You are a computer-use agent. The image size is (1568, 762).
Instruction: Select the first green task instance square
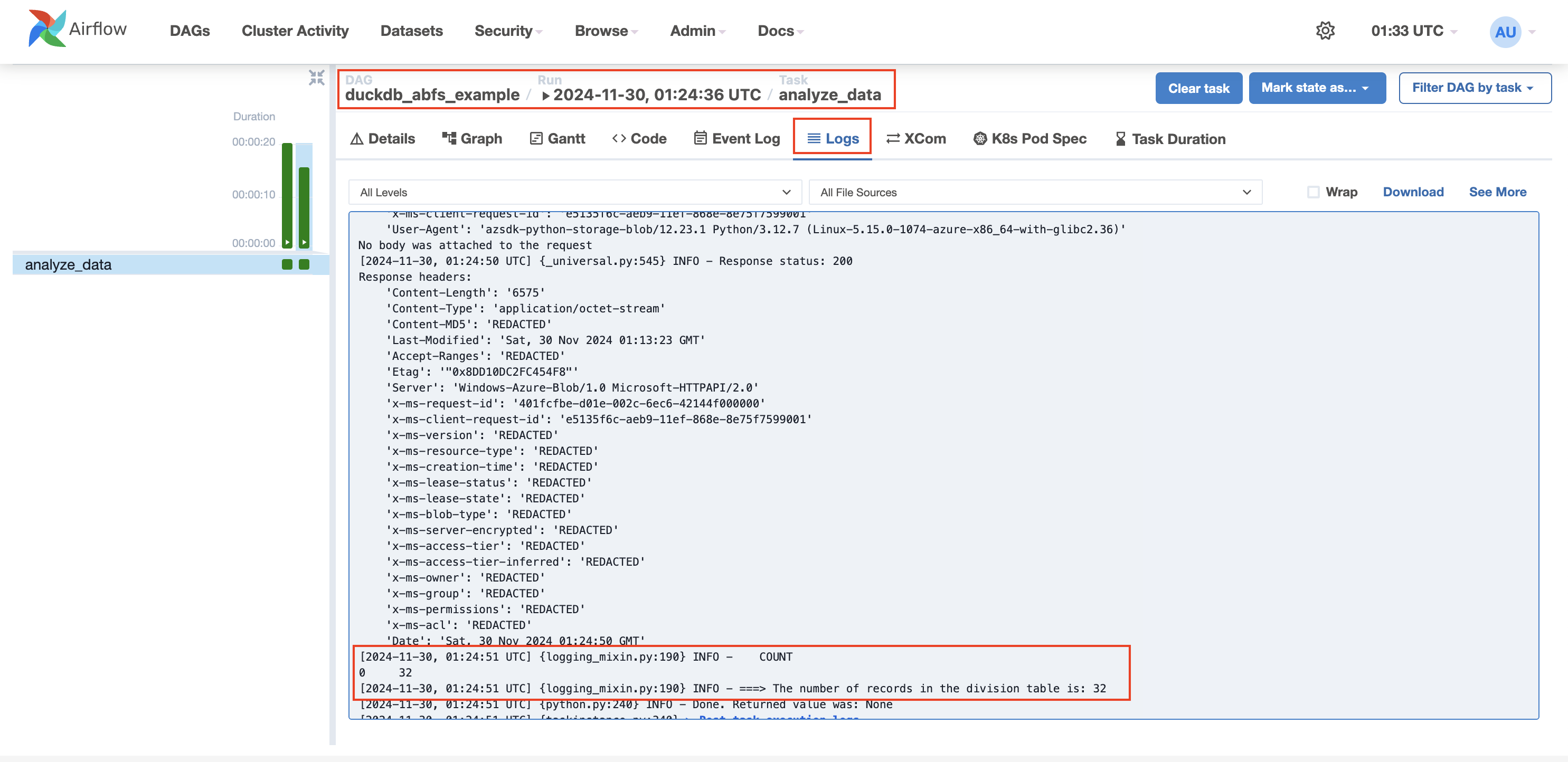287,264
